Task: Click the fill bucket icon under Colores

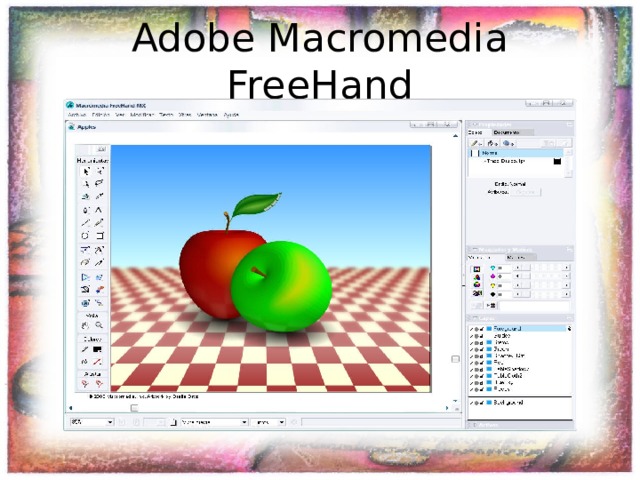Action: [x=85, y=362]
